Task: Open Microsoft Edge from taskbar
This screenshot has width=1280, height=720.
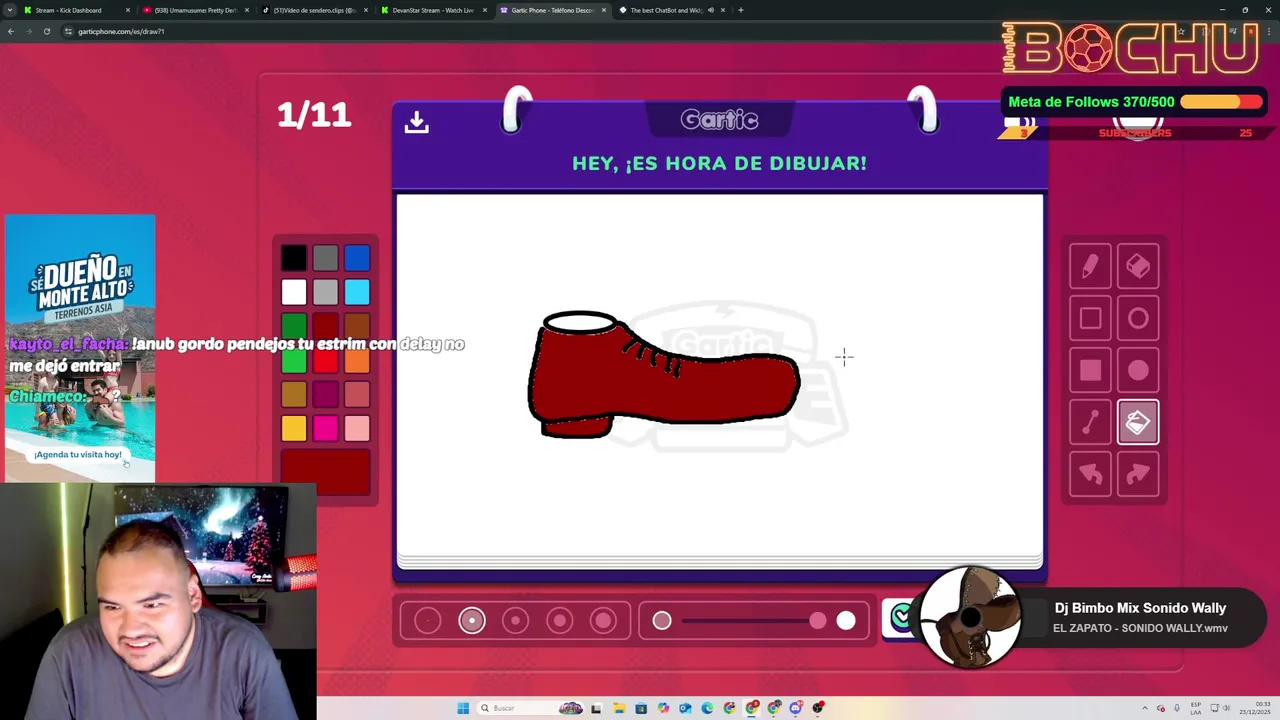Action: [x=707, y=708]
